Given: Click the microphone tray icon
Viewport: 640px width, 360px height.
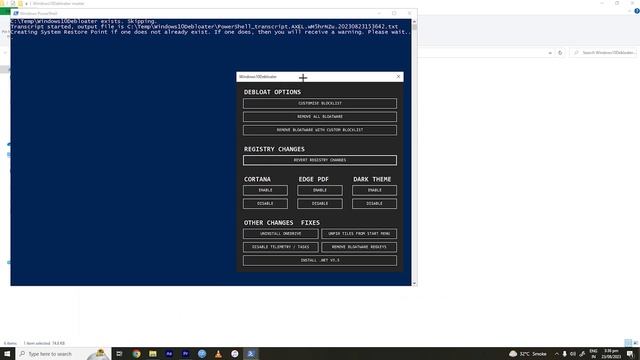Looking at the screenshot, I should (x=564, y=354).
